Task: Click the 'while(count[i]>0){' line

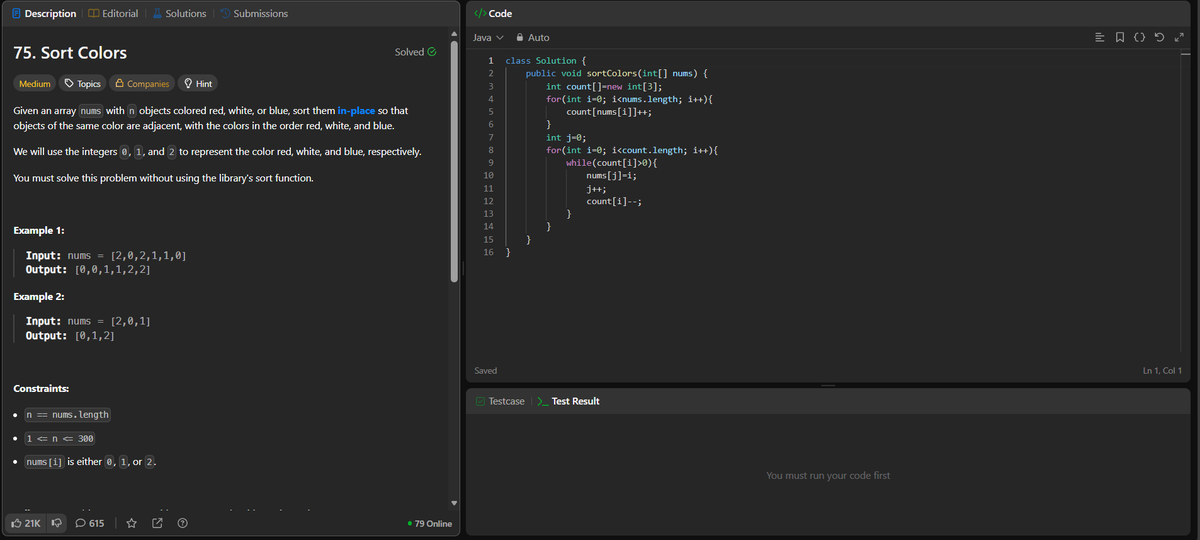Action: tap(611, 163)
